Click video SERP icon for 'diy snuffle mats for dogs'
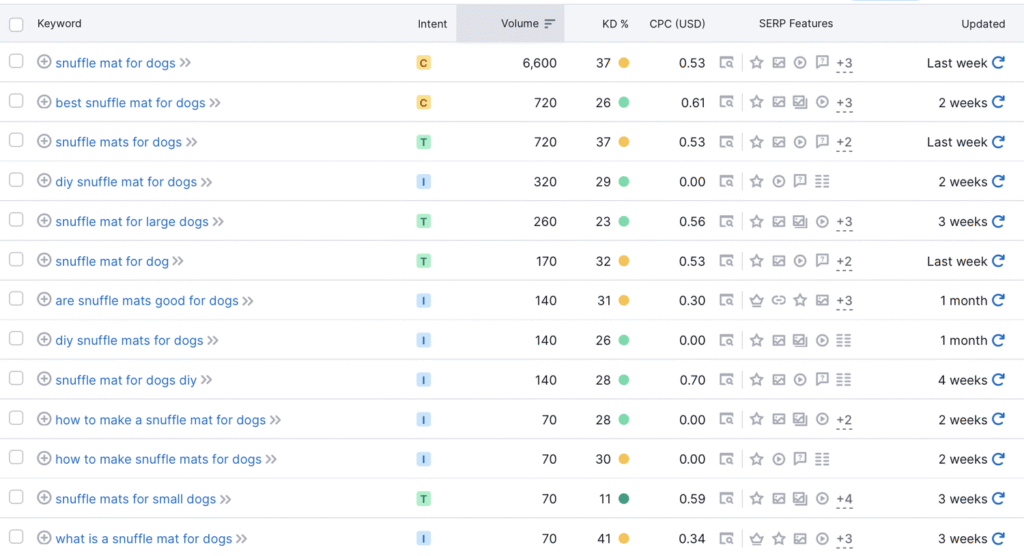 [822, 340]
